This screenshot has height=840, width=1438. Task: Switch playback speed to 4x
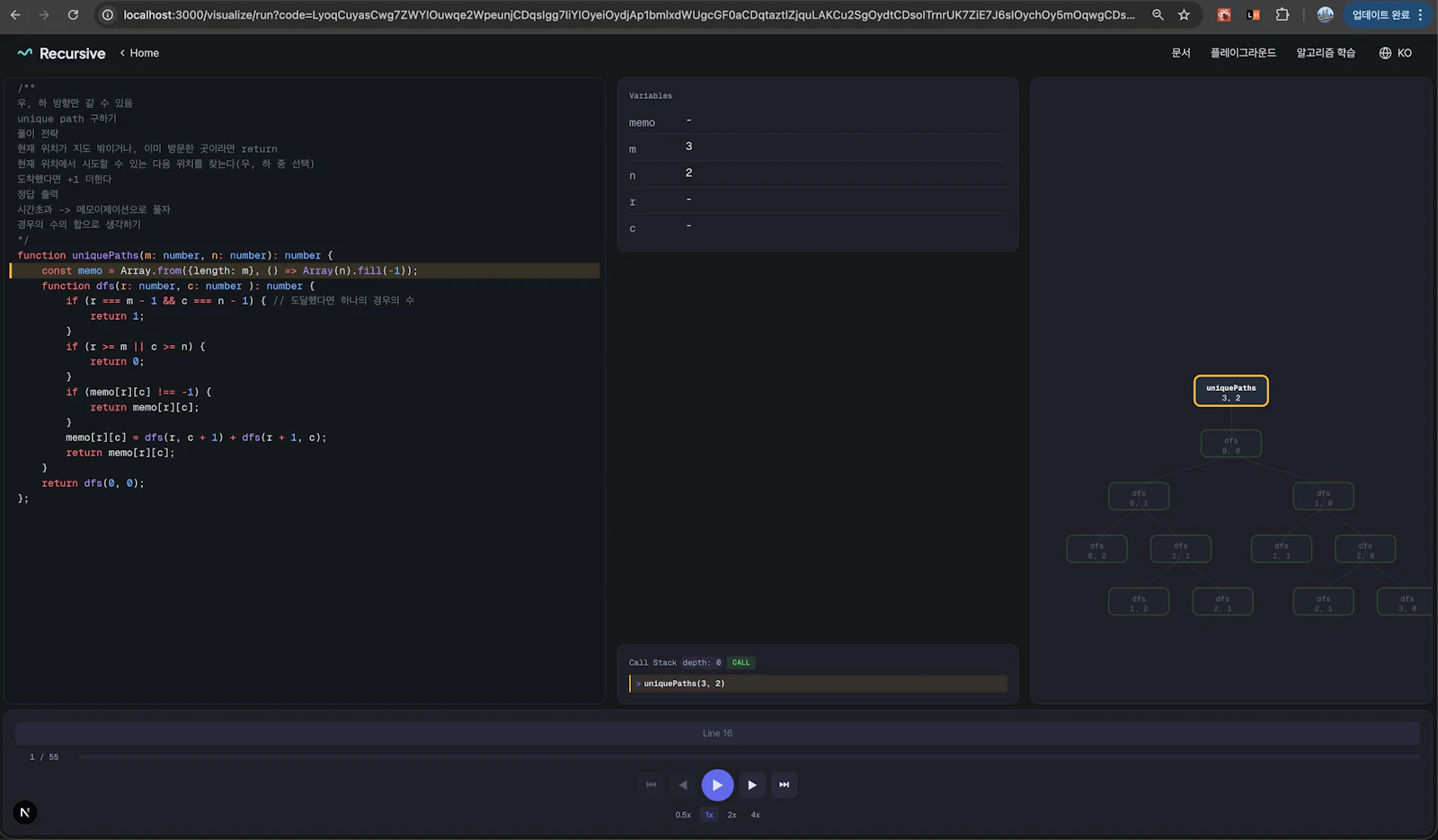coord(755,815)
